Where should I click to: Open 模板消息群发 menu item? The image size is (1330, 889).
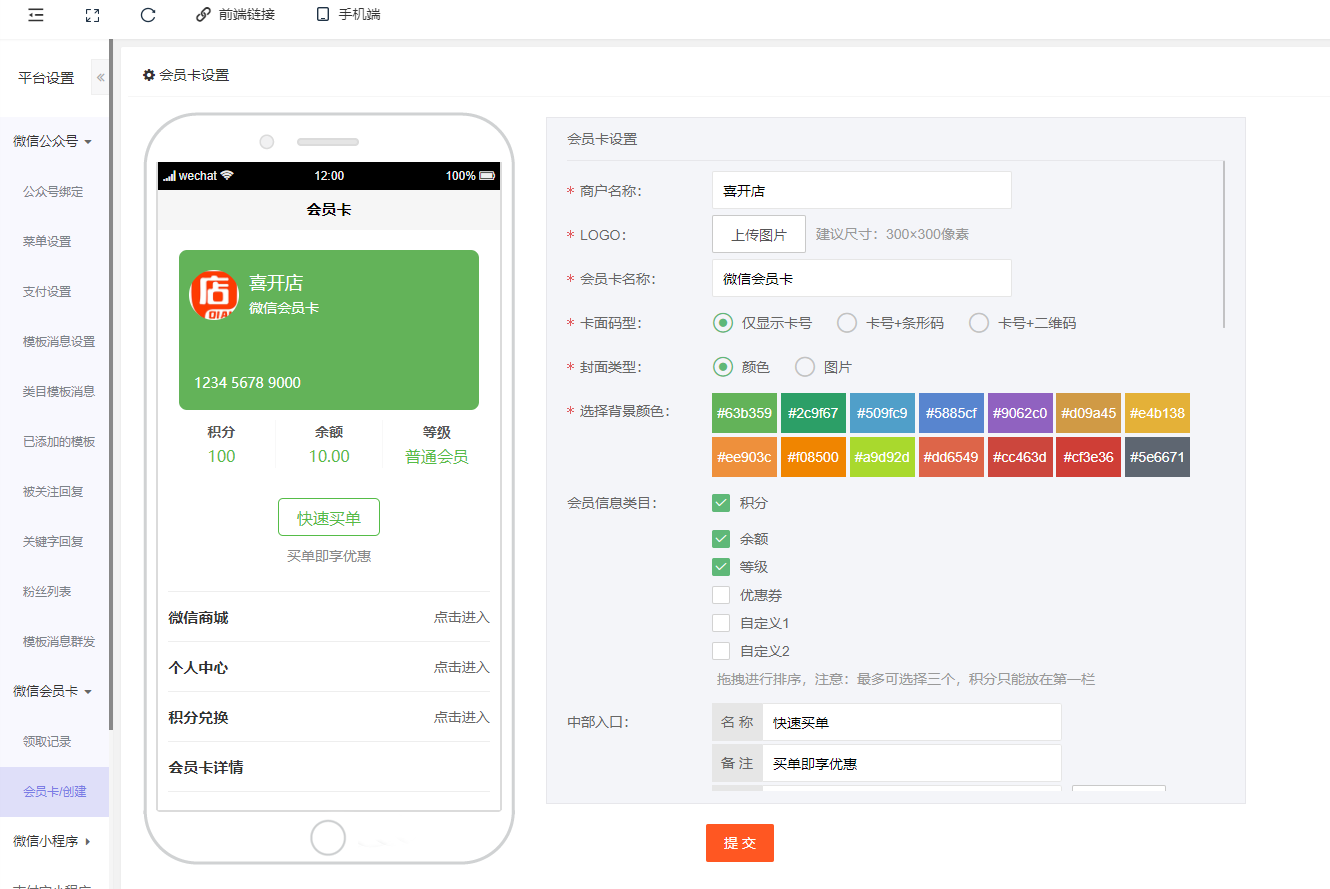click(59, 641)
